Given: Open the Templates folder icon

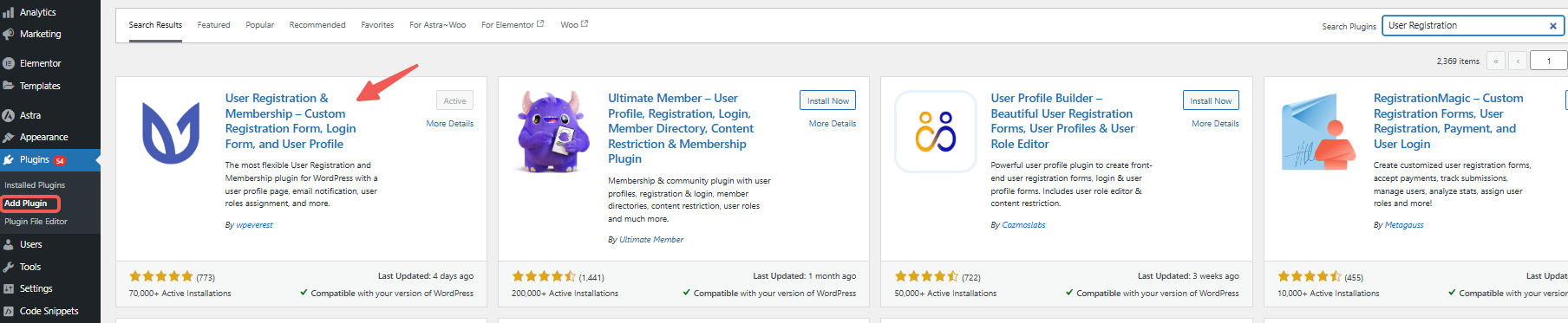Looking at the screenshot, I should click(x=9, y=86).
